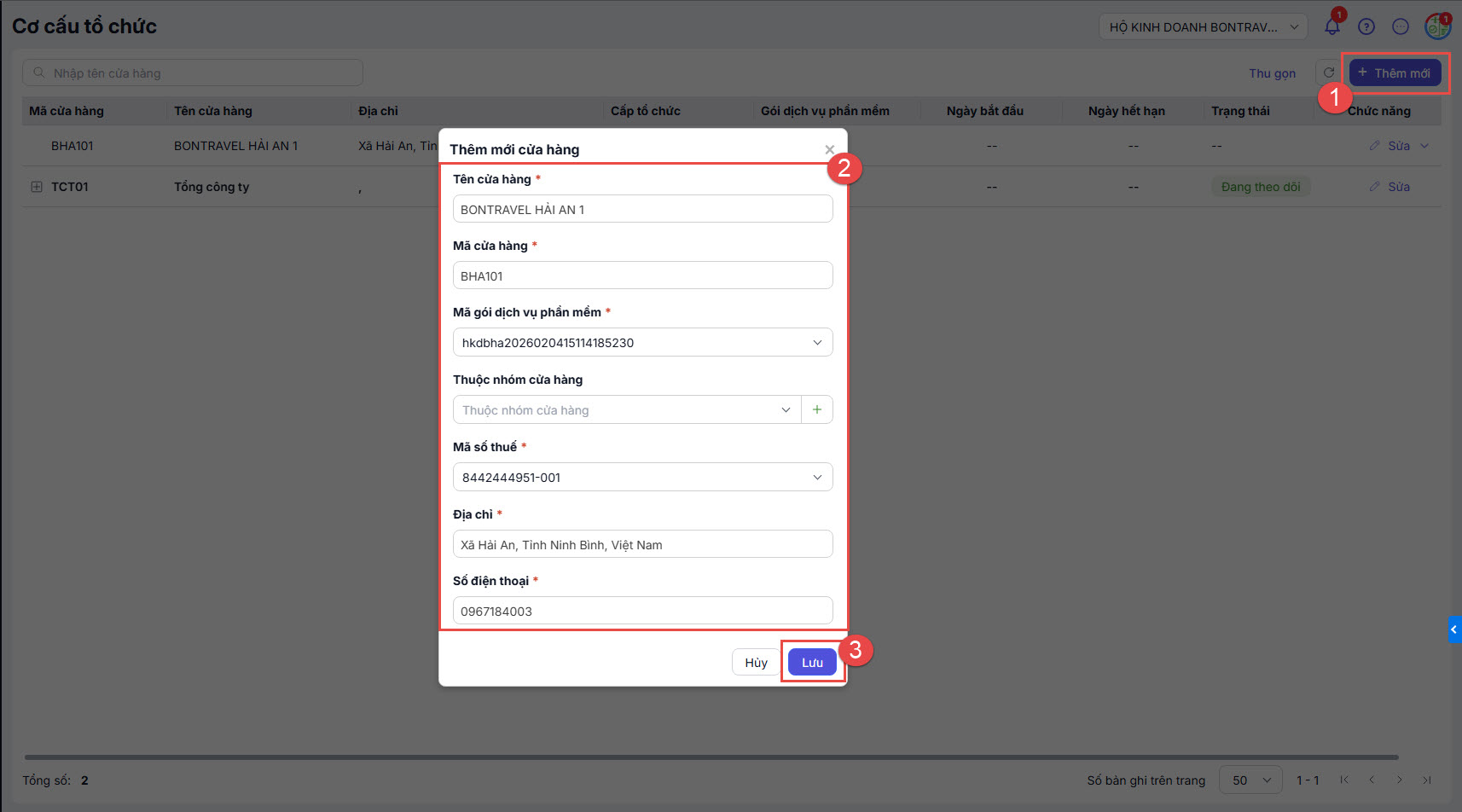Click the green plus to add store group
The width and height of the screenshot is (1462, 812).
tap(817, 410)
